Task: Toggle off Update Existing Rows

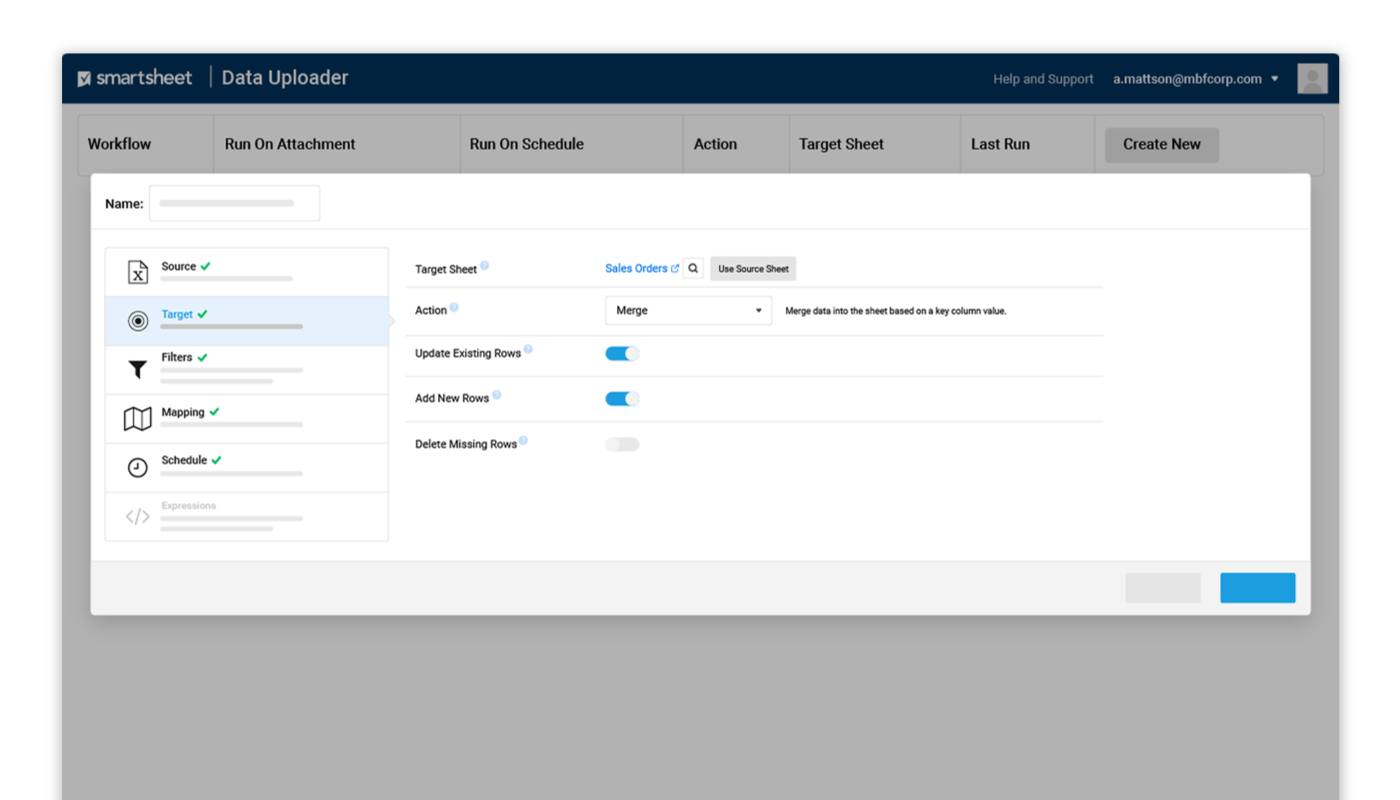Action: [x=622, y=353]
